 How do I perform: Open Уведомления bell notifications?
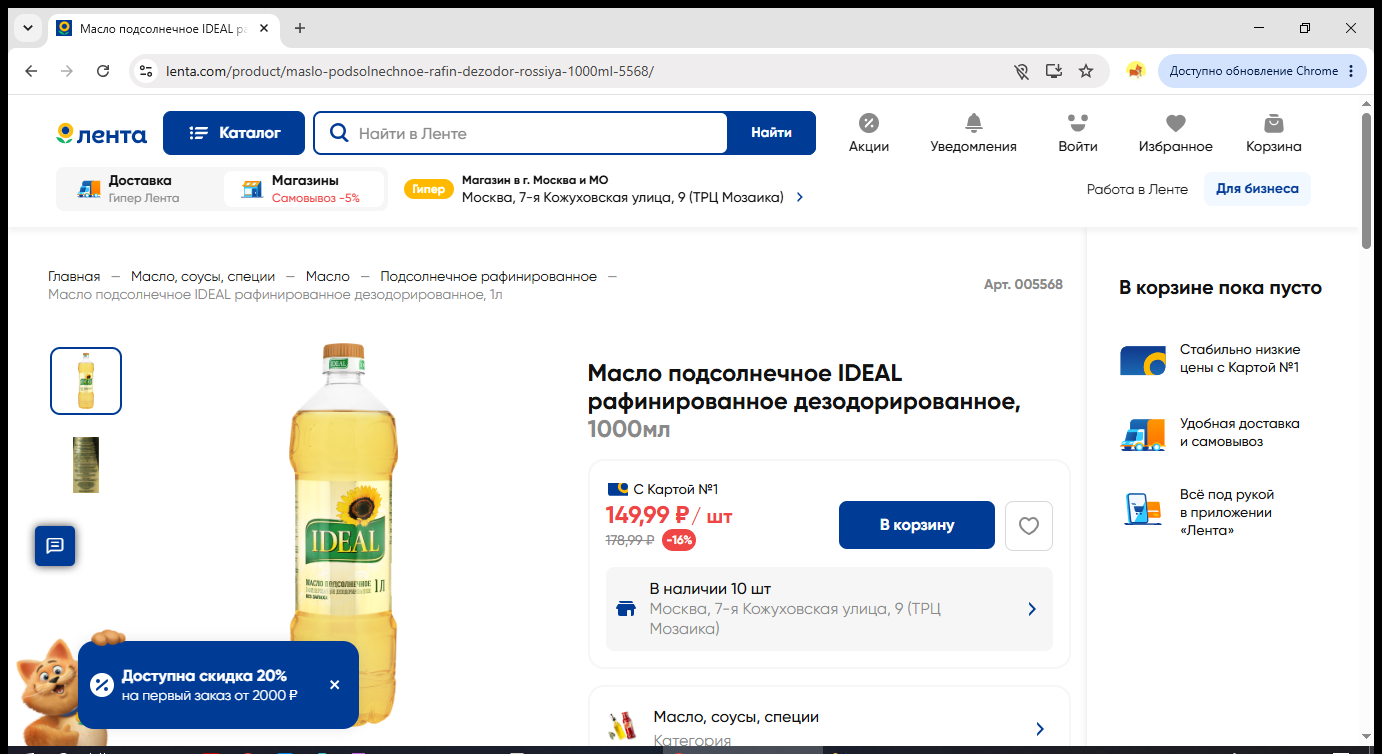point(973,133)
